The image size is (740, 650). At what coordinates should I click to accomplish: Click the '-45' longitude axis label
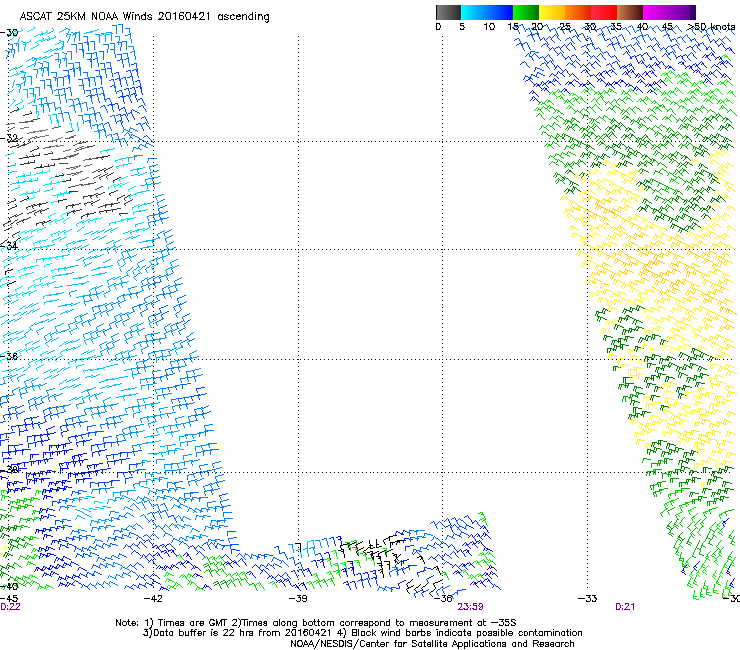pyautogui.click(x=9, y=599)
